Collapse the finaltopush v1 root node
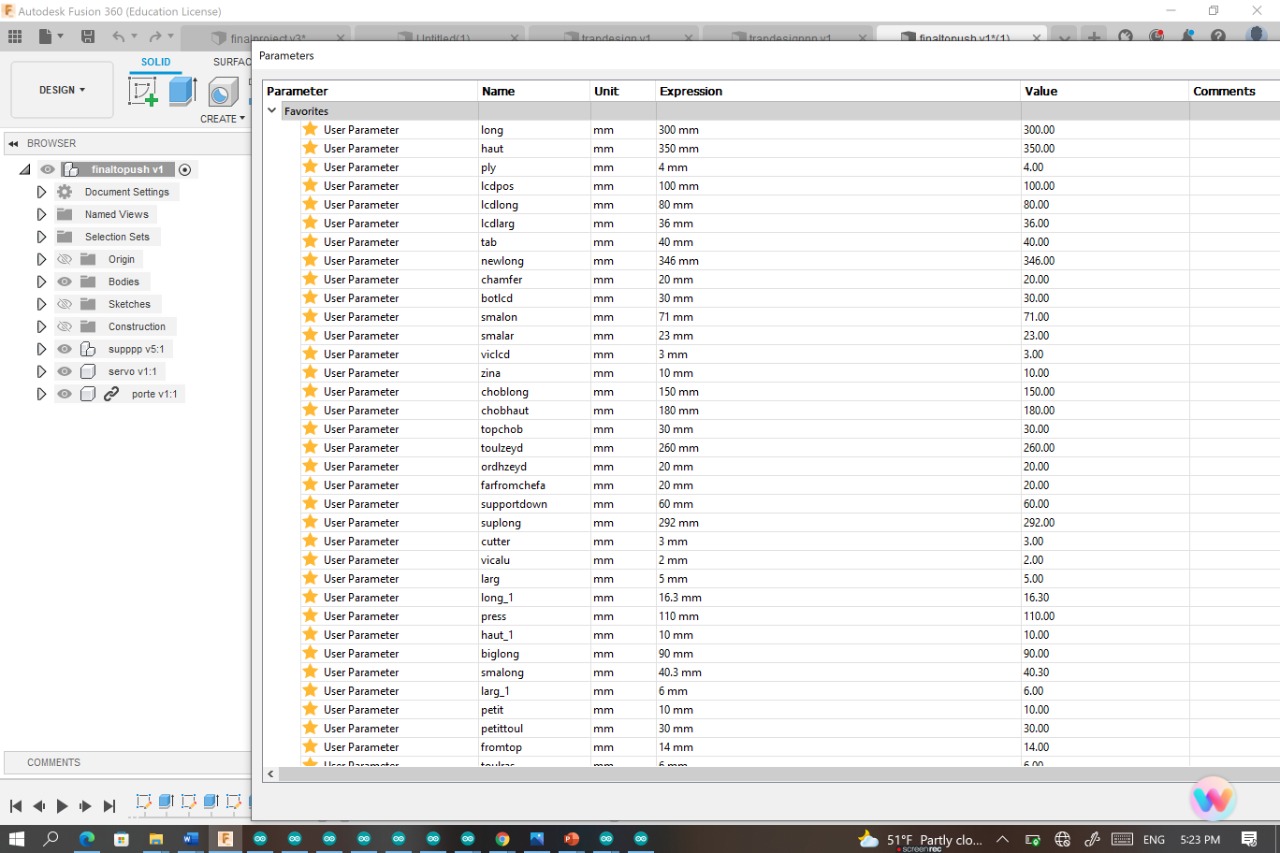This screenshot has width=1280, height=853. 25,170
